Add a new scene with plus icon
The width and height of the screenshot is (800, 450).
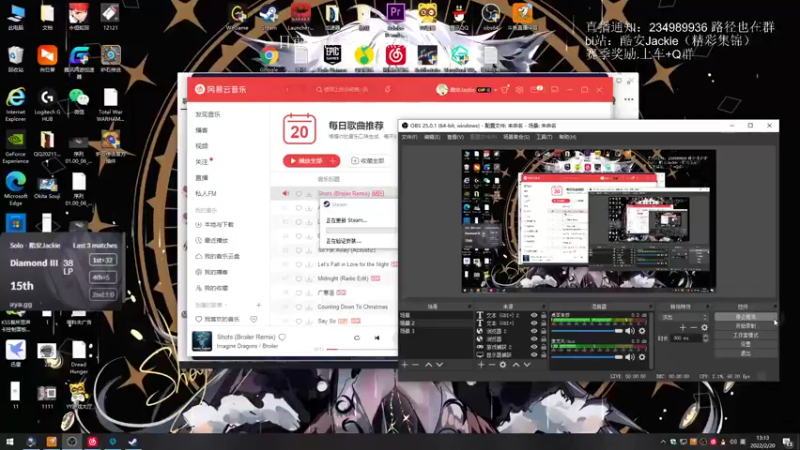(x=405, y=365)
